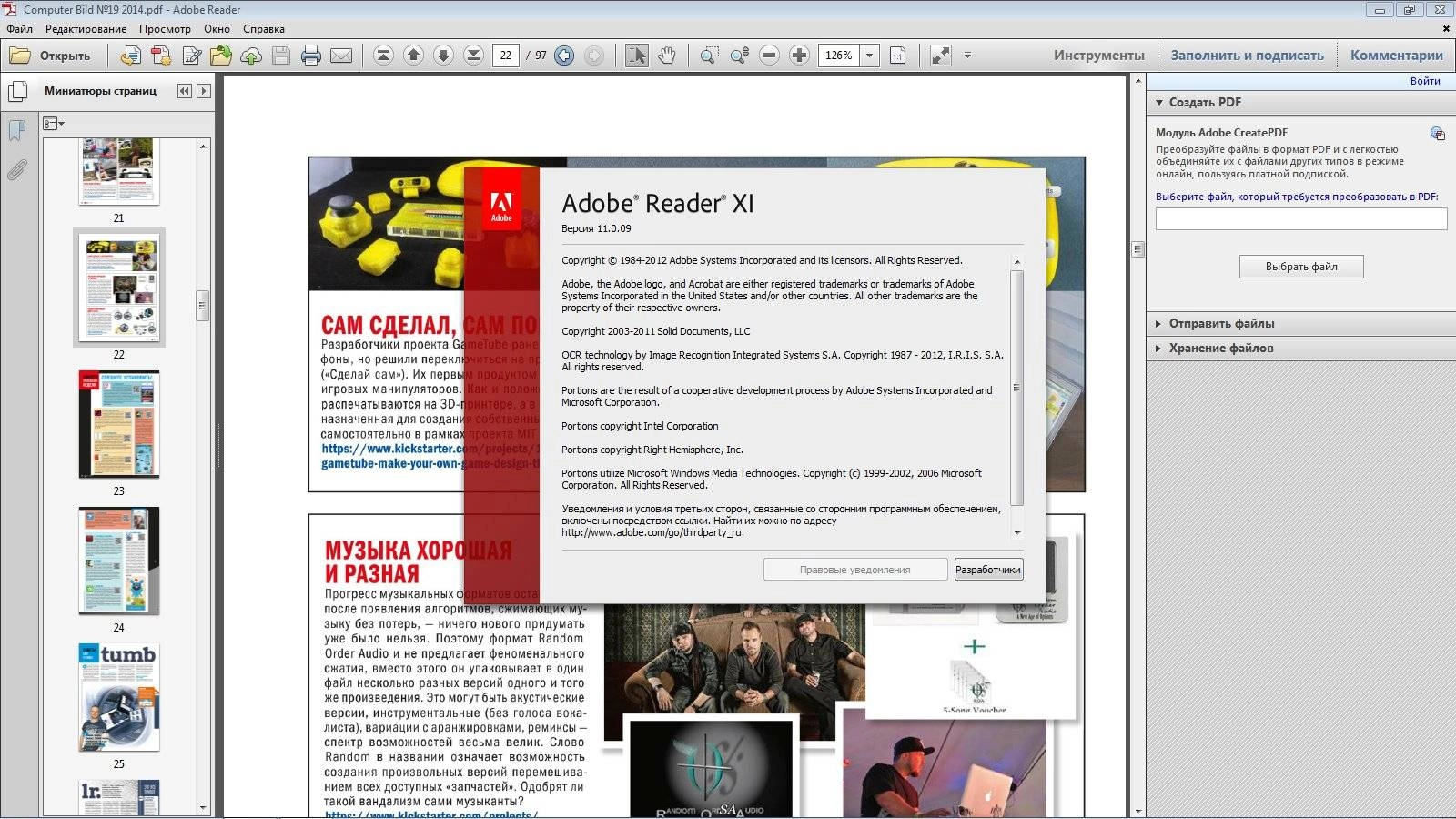The width and height of the screenshot is (1456, 819).
Task: Open the Просмотр menu
Action: pos(165,29)
